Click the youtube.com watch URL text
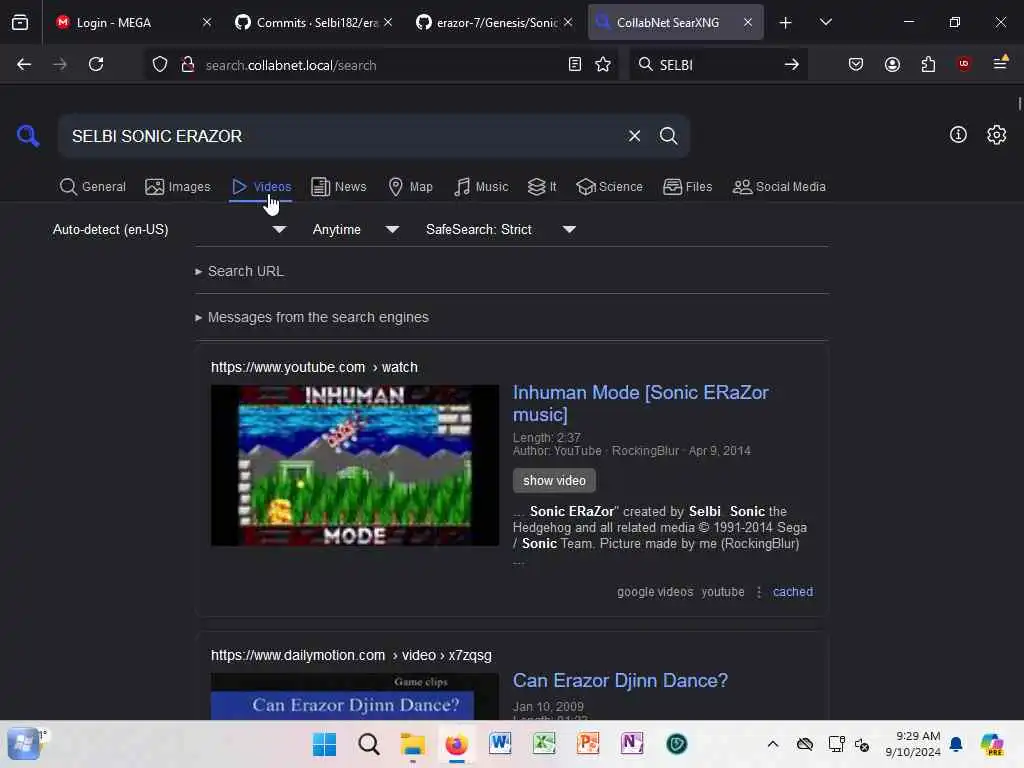 [314, 367]
